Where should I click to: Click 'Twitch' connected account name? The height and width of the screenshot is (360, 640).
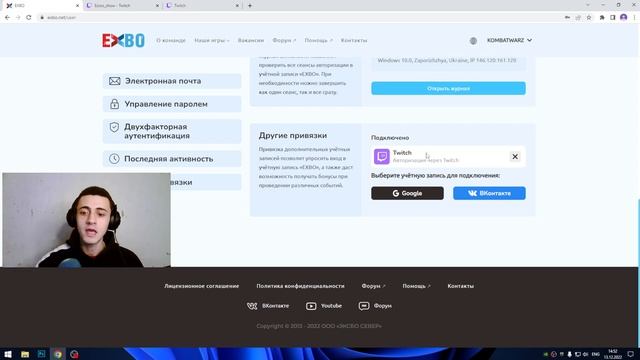pos(402,153)
